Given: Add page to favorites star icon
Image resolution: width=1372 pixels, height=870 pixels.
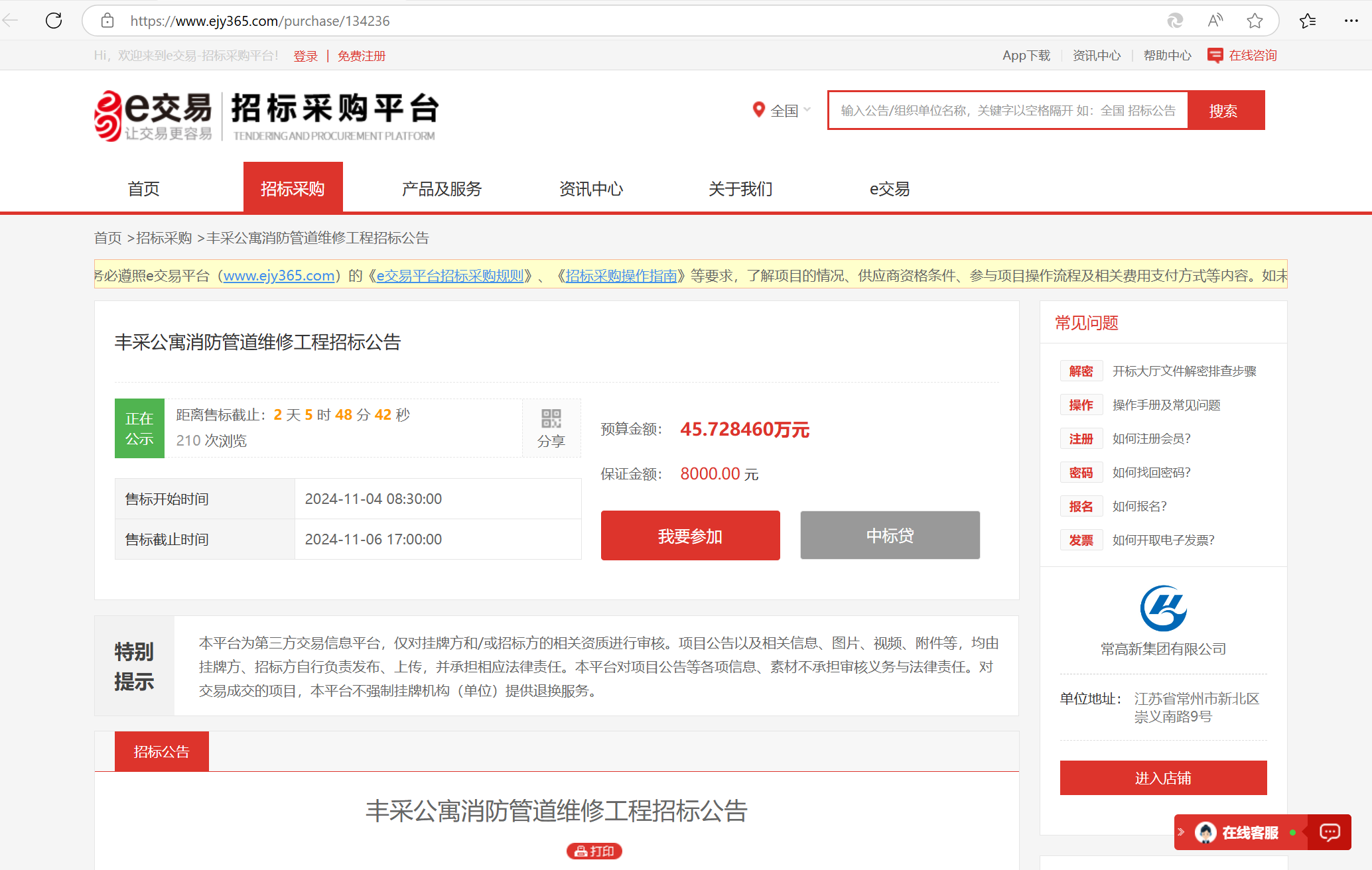Looking at the screenshot, I should pyautogui.click(x=1255, y=21).
